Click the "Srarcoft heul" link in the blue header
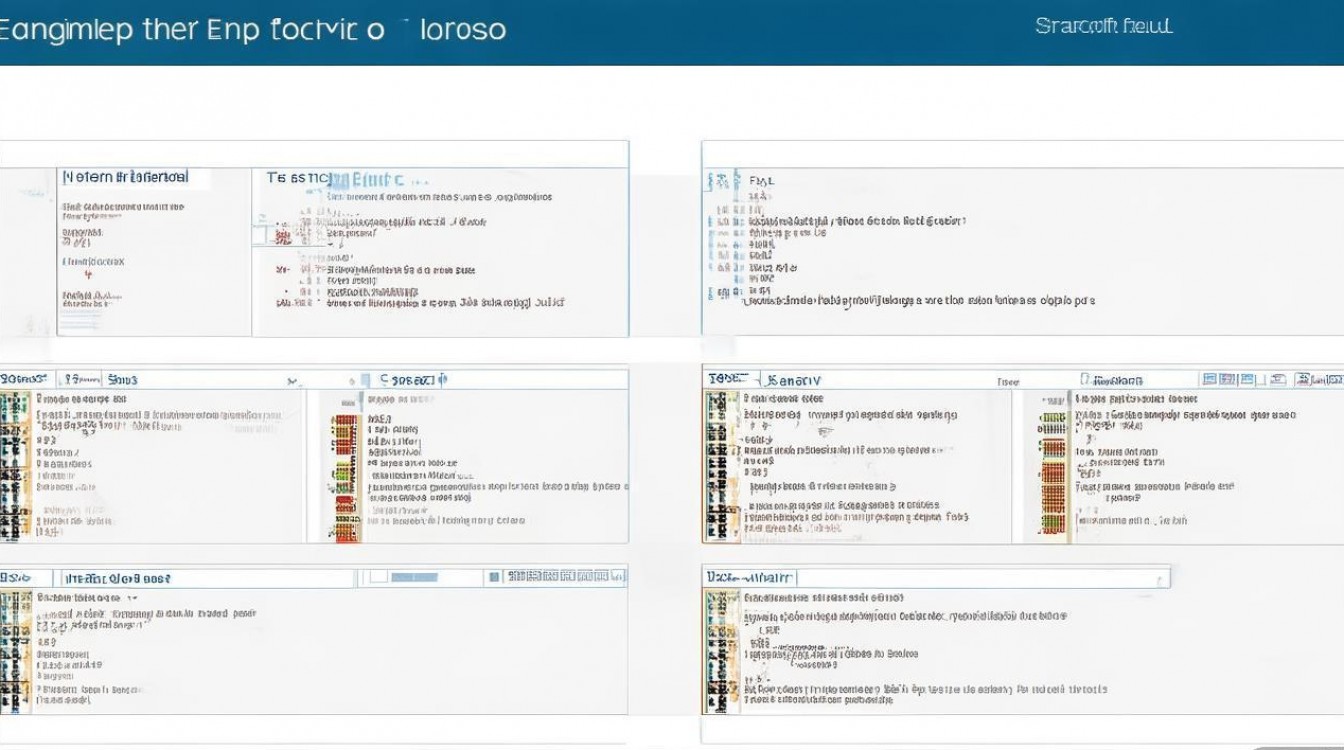 click(1103, 26)
